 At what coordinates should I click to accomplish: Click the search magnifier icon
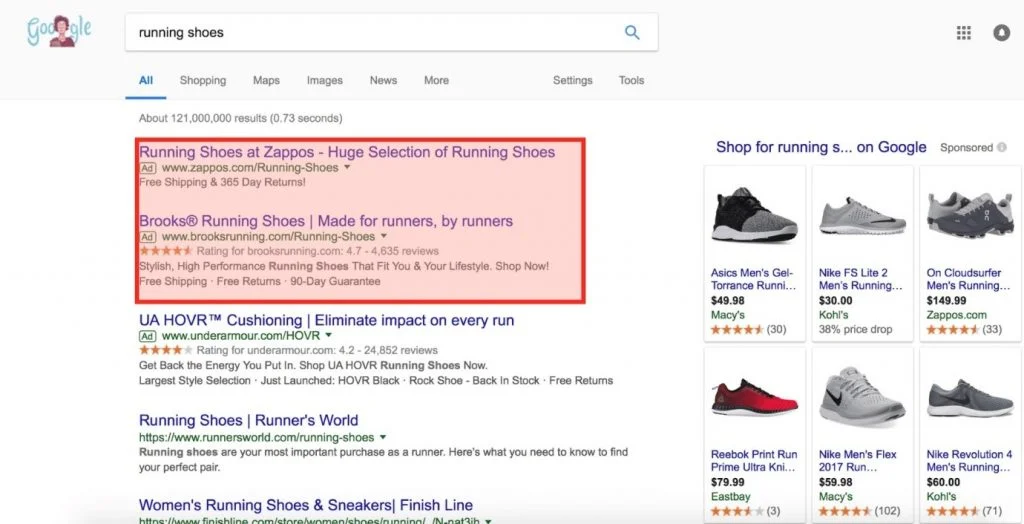pos(632,32)
